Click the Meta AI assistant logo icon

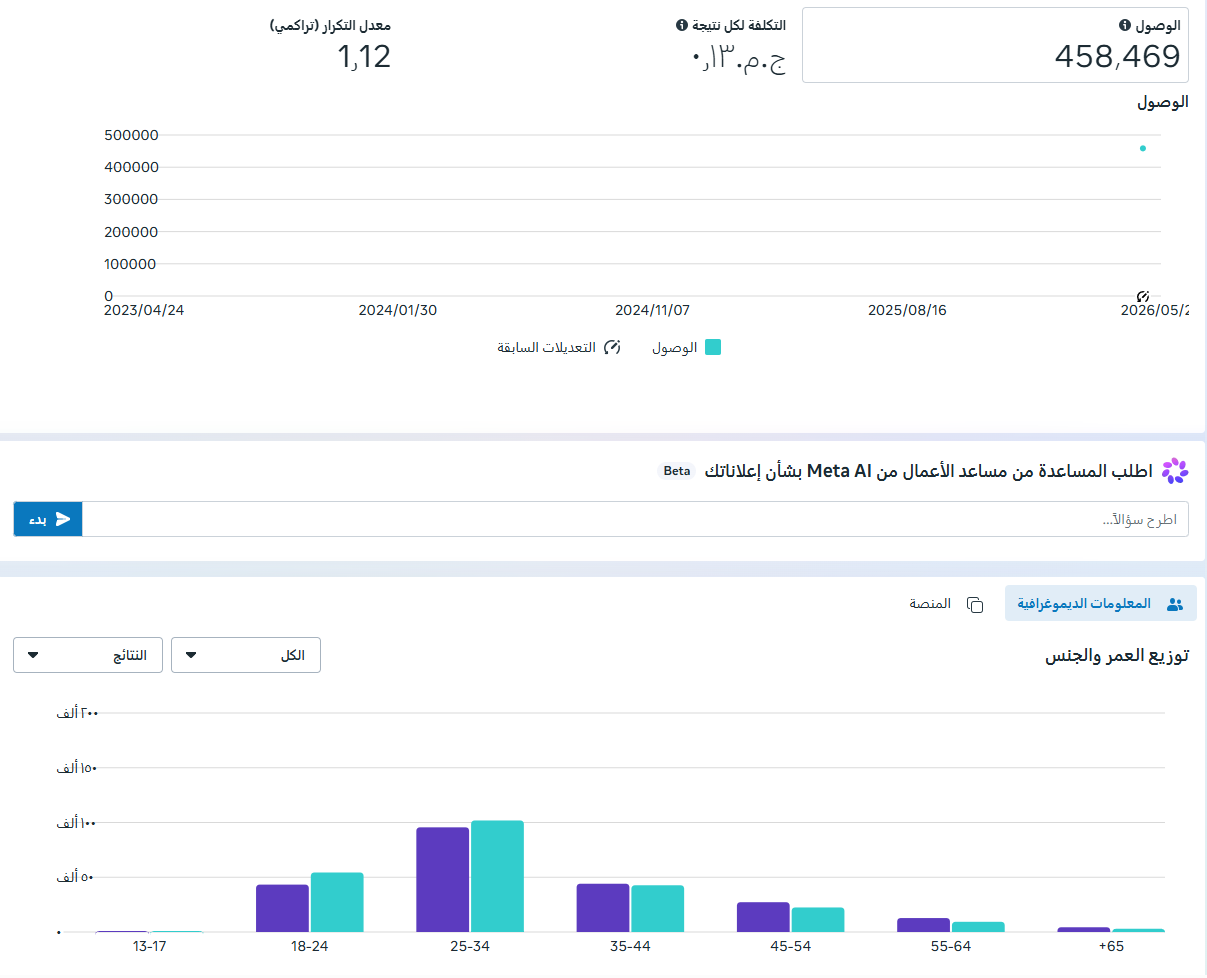[1175, 470]
